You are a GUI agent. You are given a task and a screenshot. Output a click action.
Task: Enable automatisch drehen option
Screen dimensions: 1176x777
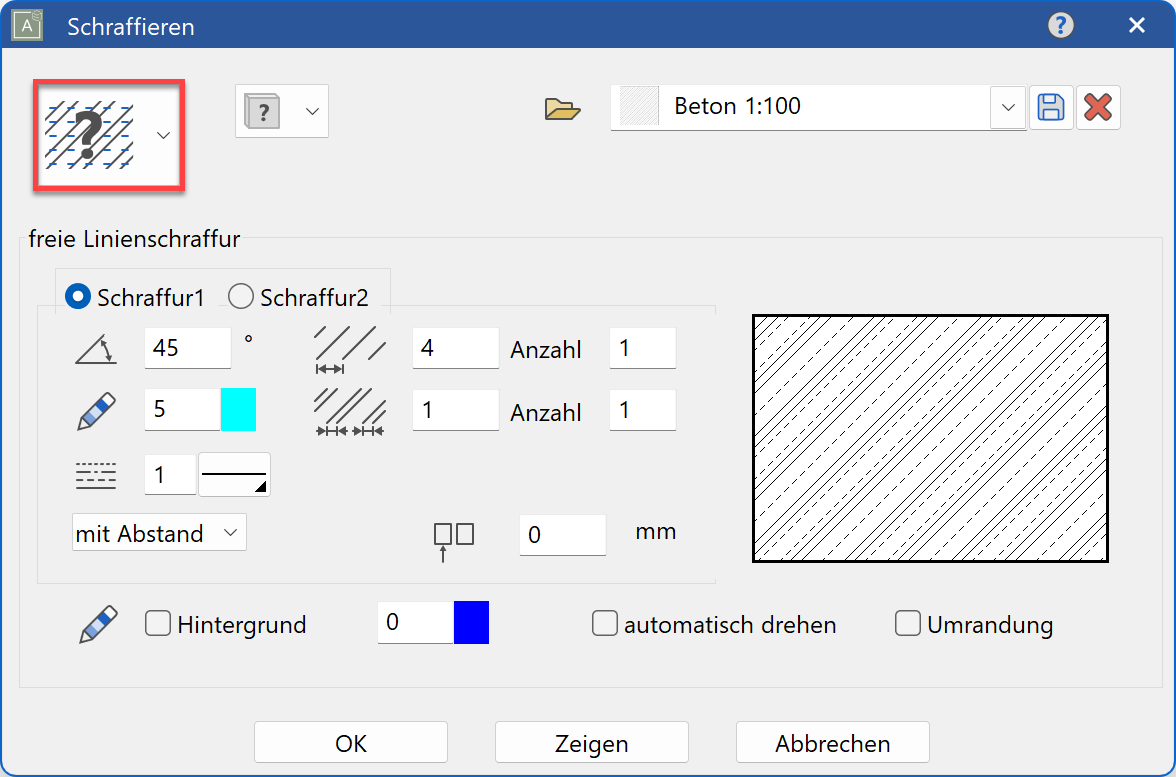click(605, 623)
